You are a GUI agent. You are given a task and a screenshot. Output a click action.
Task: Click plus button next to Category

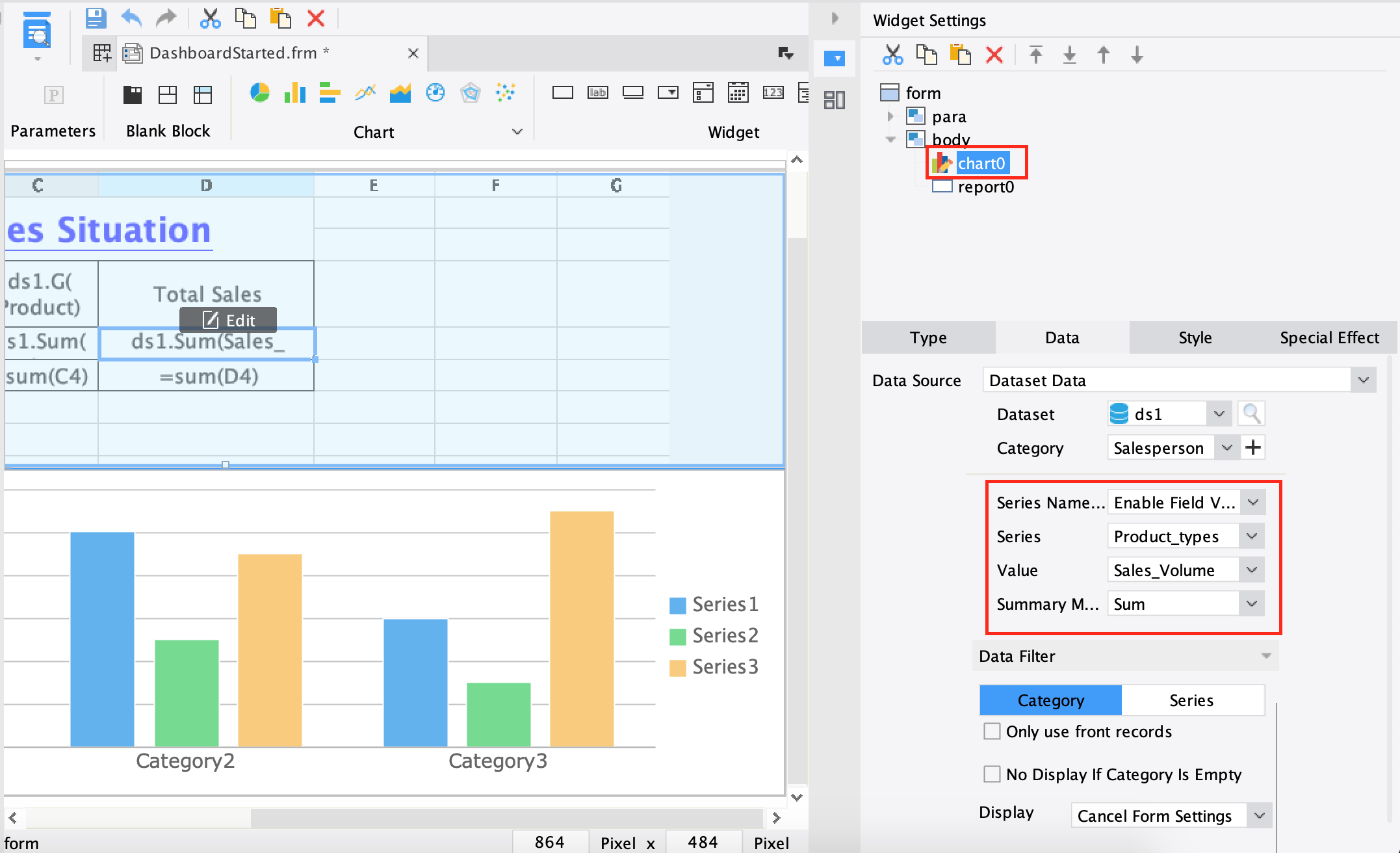[x=1253, y=447]
